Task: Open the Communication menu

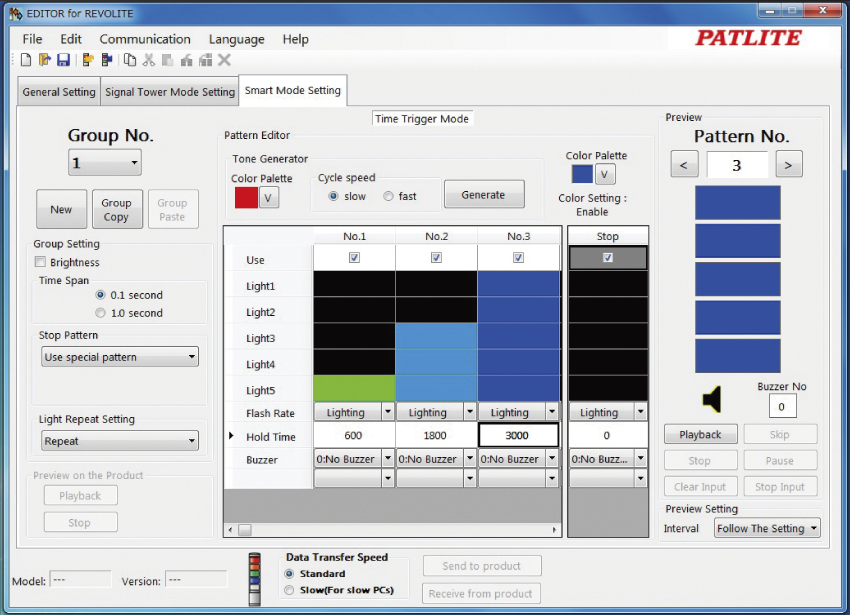Action: pyautogui.click(x=145, y=39)
